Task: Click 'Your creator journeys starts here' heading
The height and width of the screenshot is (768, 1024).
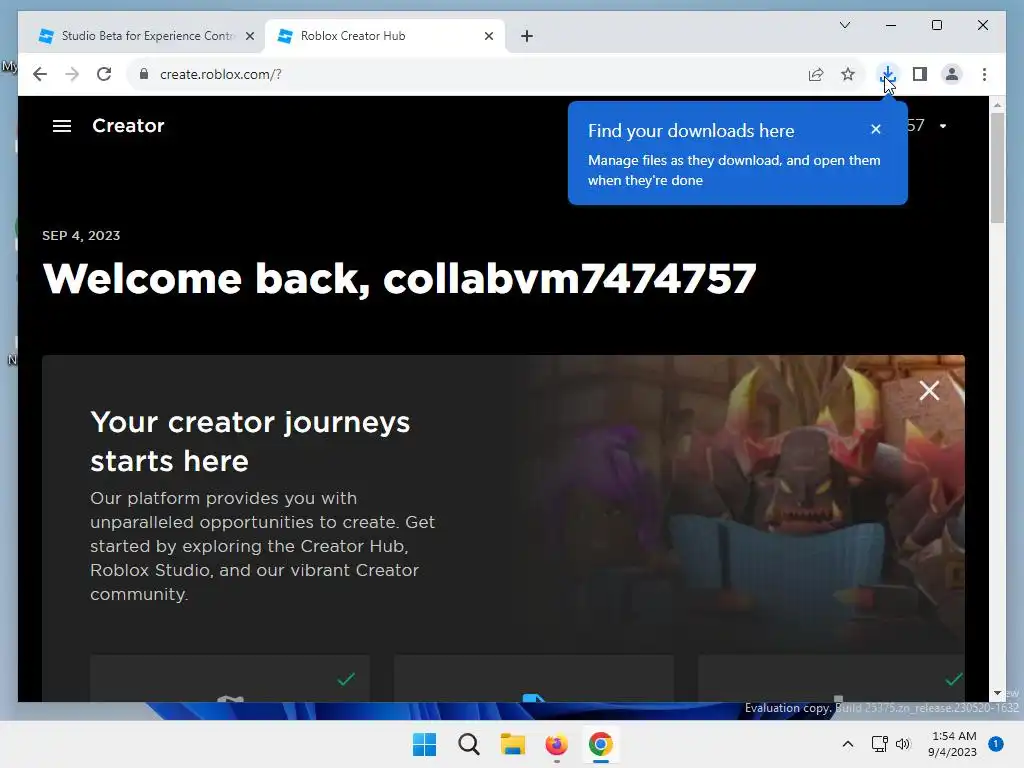Action: coord(250,441)
